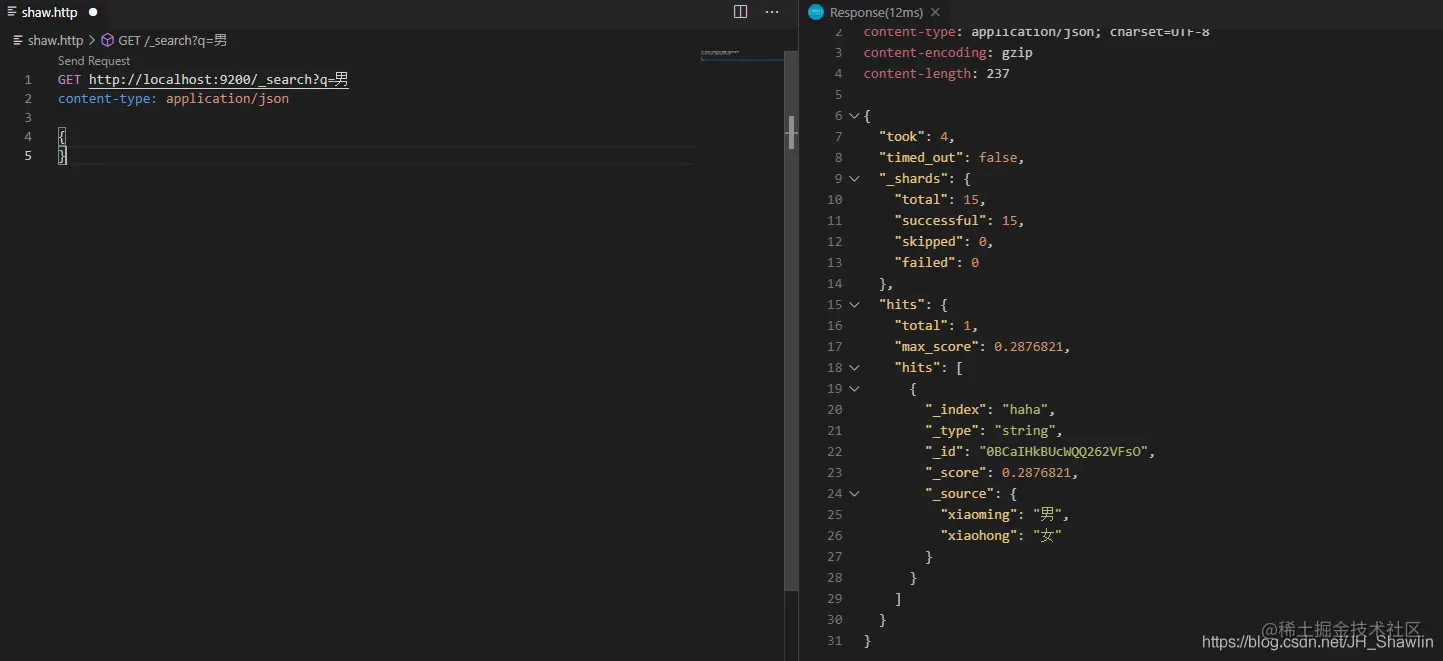
Task: Place cursor at closing brace on line 5
Action: coord(62,156)
